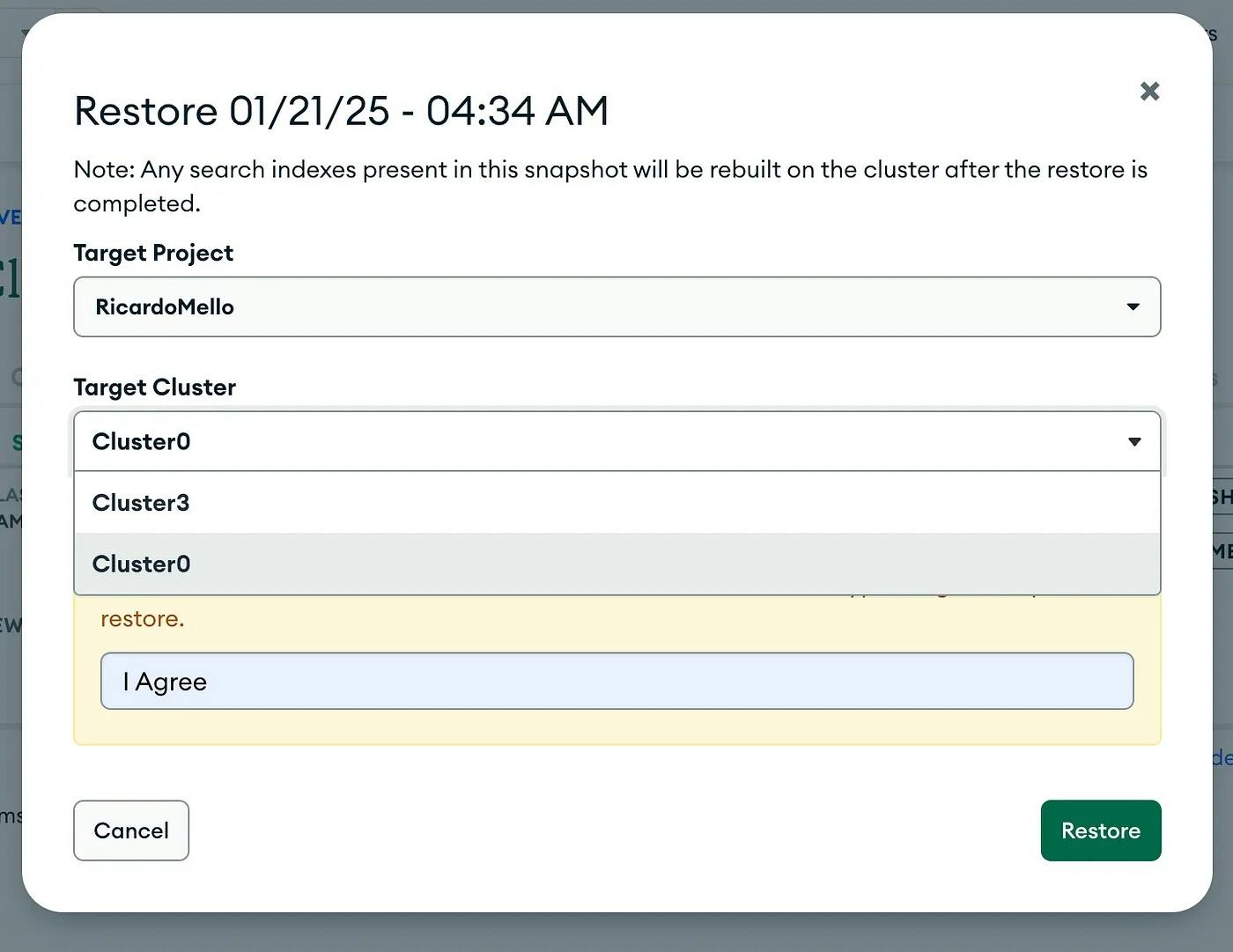Click the caret arrow in Target Project field
This screenshot has width=1233, height=952.
point(1133,307)
